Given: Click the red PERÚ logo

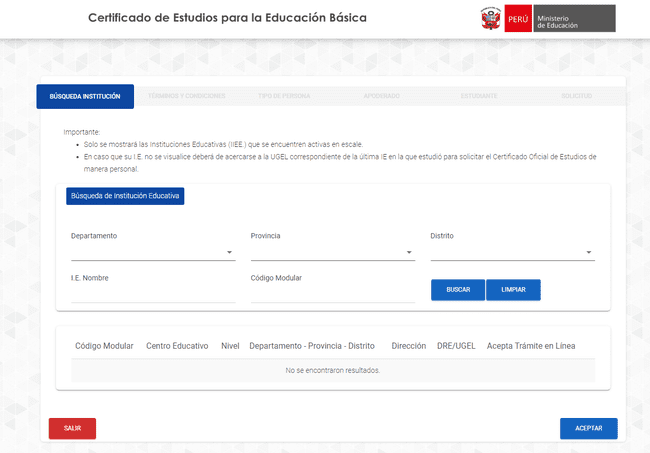Looking at the screenshot, I should [x=518, y=19].
